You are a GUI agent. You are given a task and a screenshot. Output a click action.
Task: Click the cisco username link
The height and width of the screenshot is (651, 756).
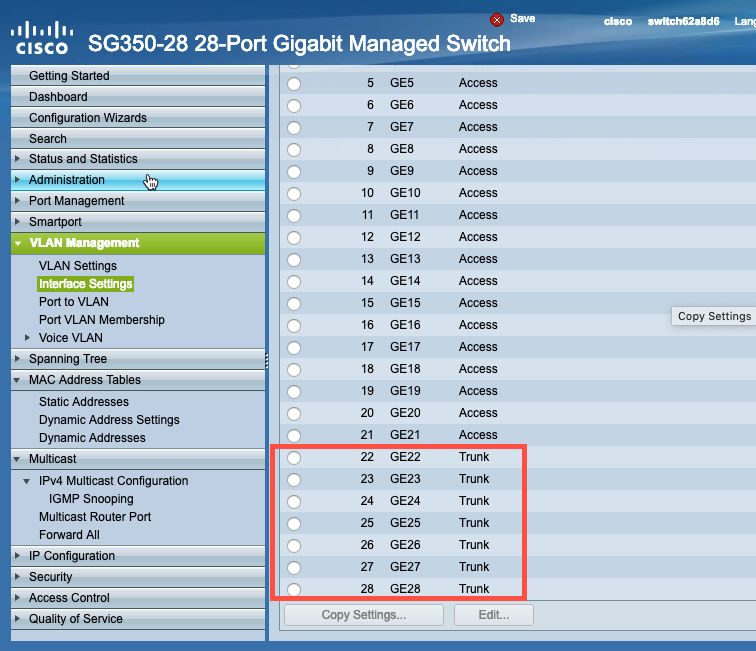(x=618, y=21)
